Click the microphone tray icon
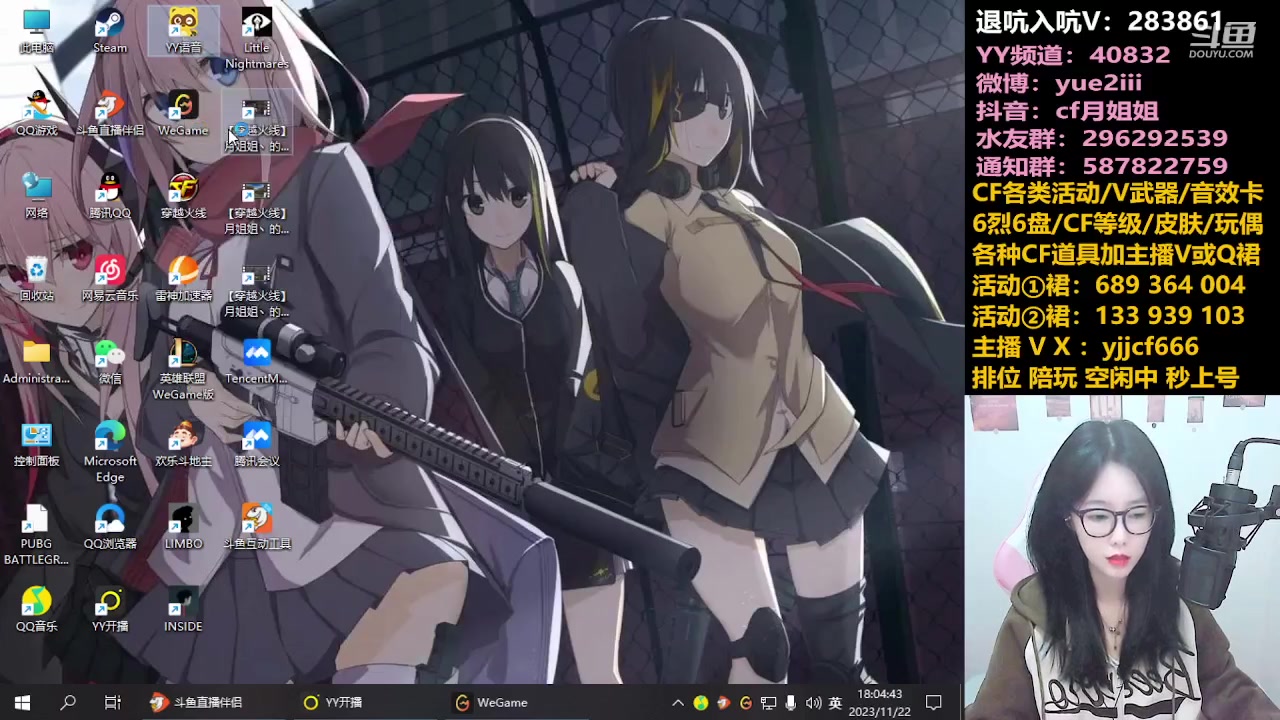This screenshot has width=1280, height=720. click(x=791, y=702)
